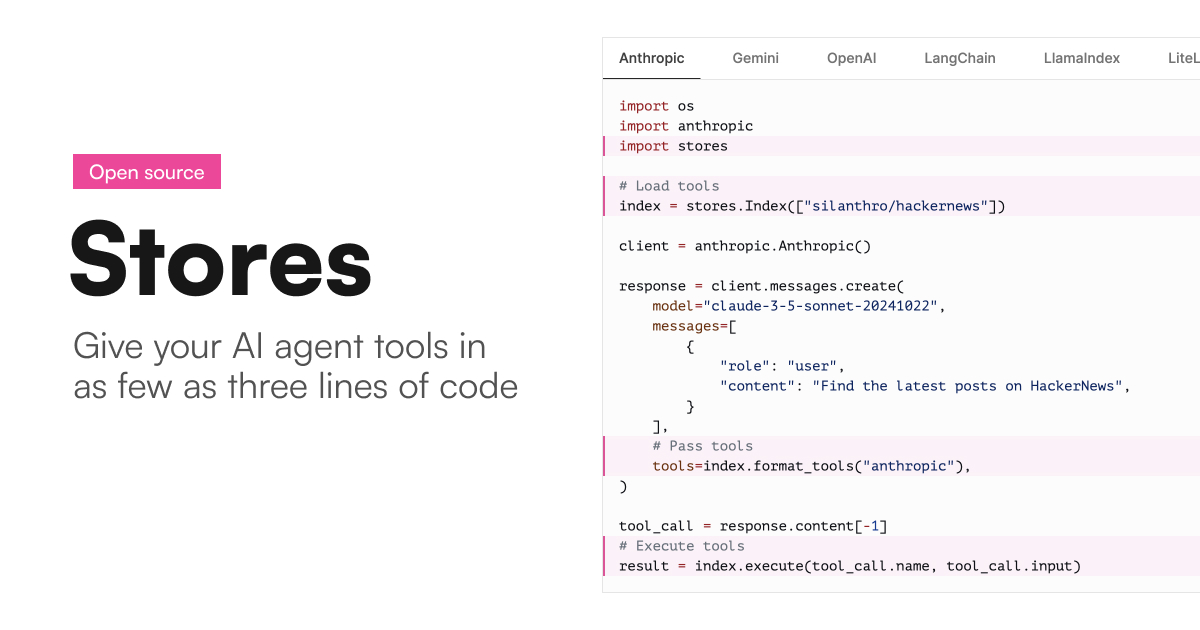Click the tagline about three lines of code
Image resolution: width=1200 pixels, height=630 pixels.
click(x=295, y=366)
